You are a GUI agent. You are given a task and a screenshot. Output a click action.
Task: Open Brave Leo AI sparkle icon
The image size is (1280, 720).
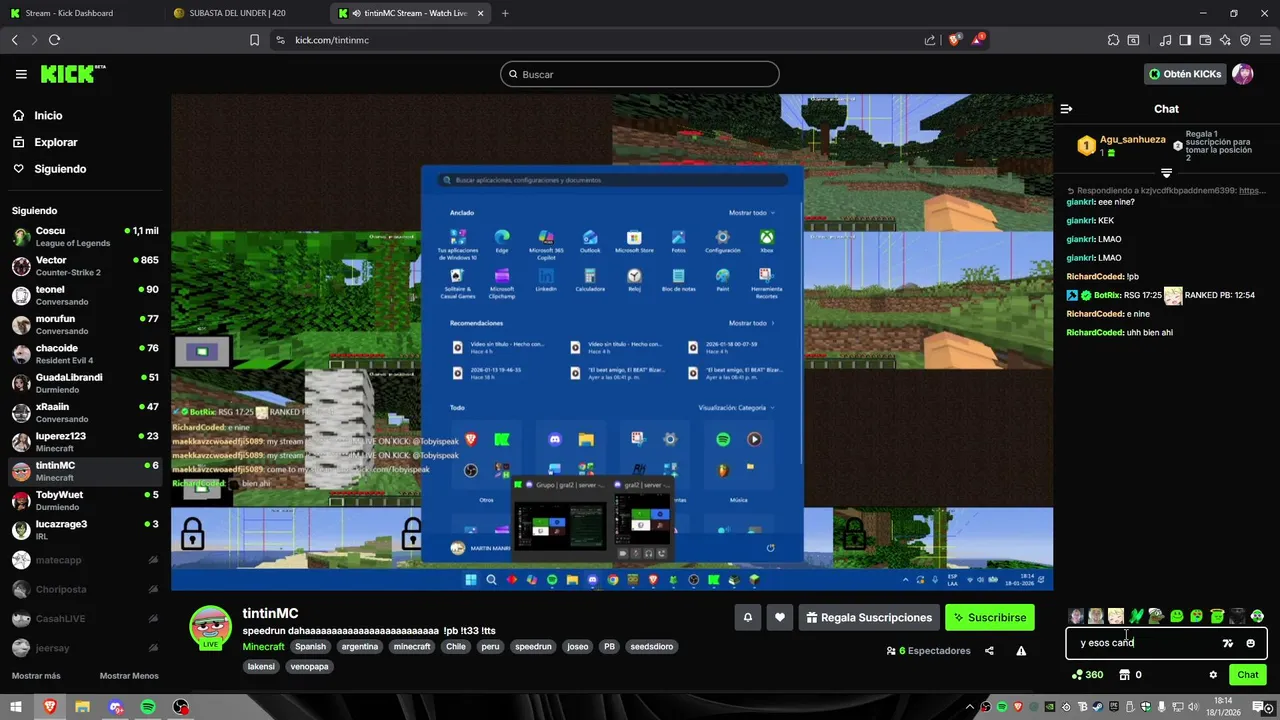pyautogui.click(x=1225, y=40)
